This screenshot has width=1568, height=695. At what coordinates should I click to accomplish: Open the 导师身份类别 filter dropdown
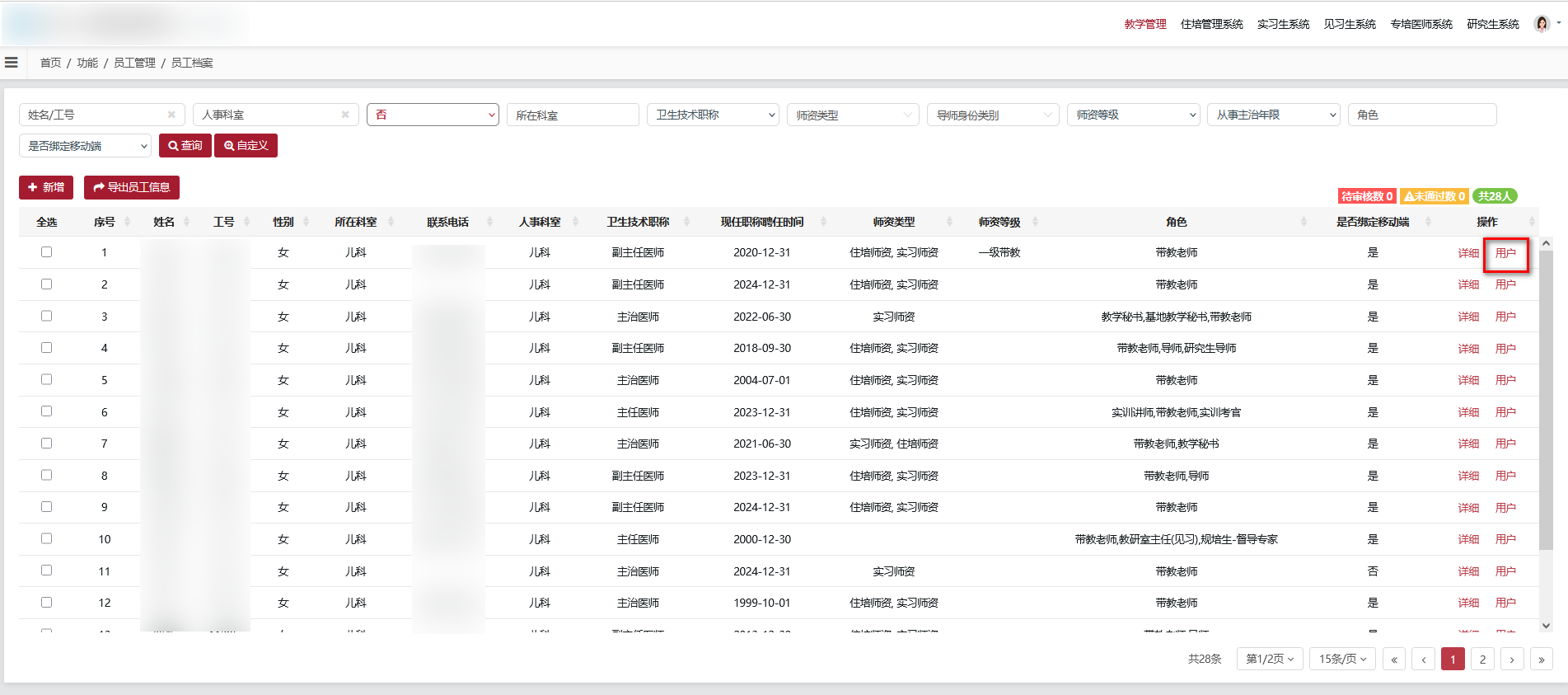coord(993,115)
